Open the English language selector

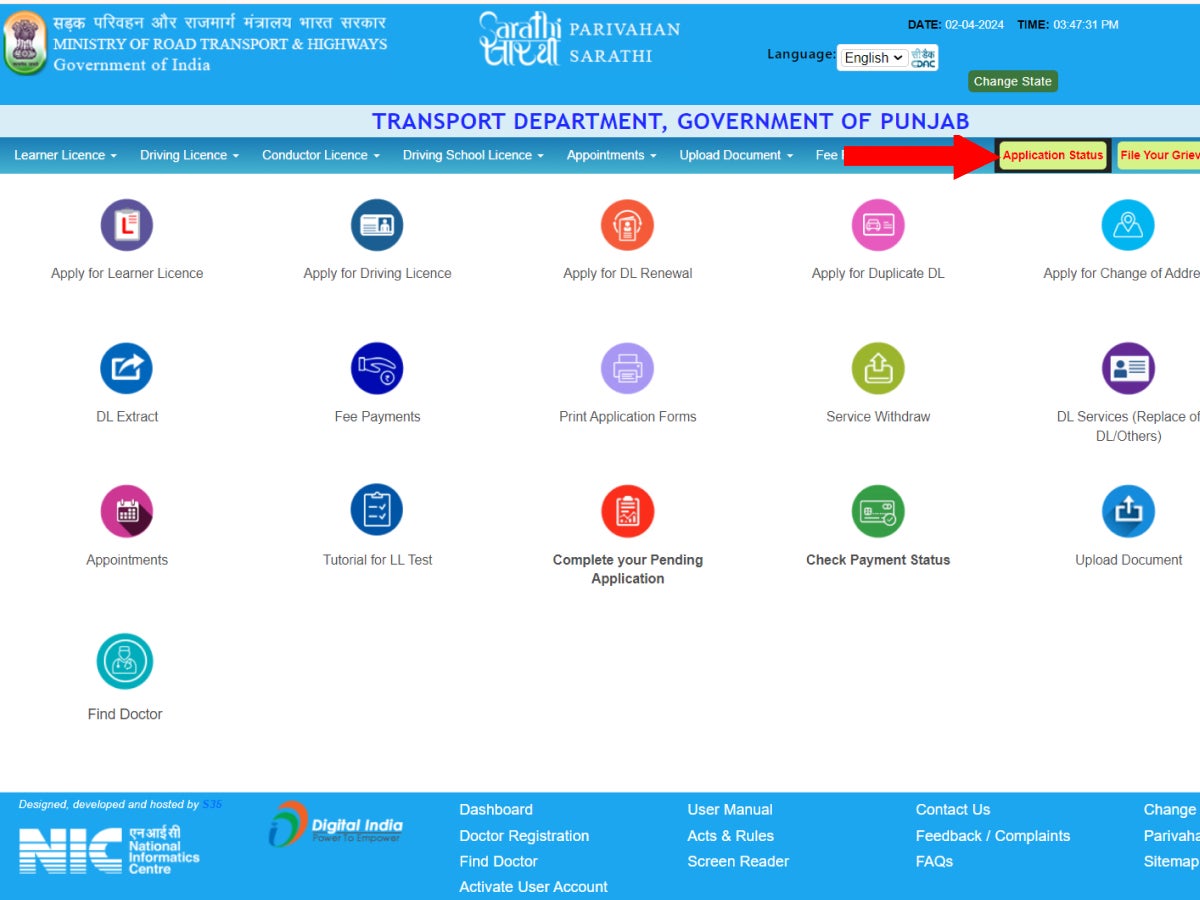tap(870, 57)
